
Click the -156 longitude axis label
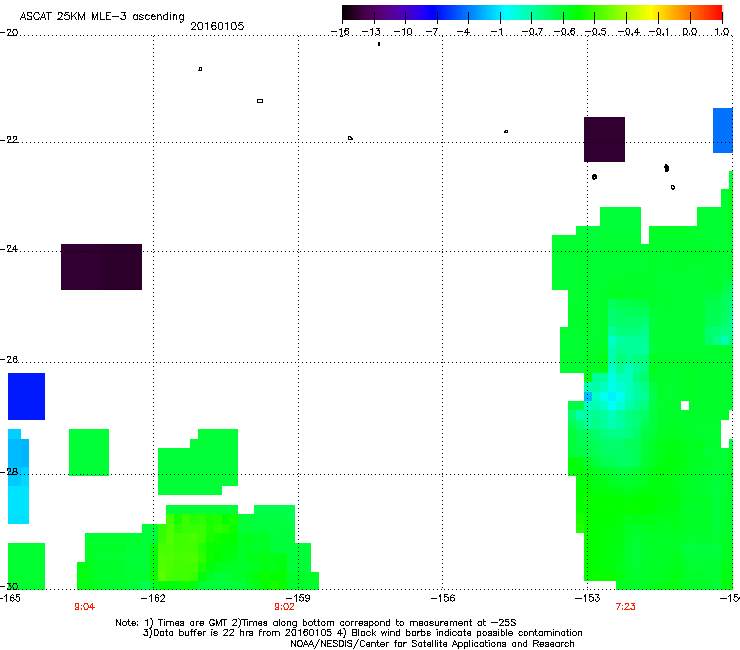point(443,598)
